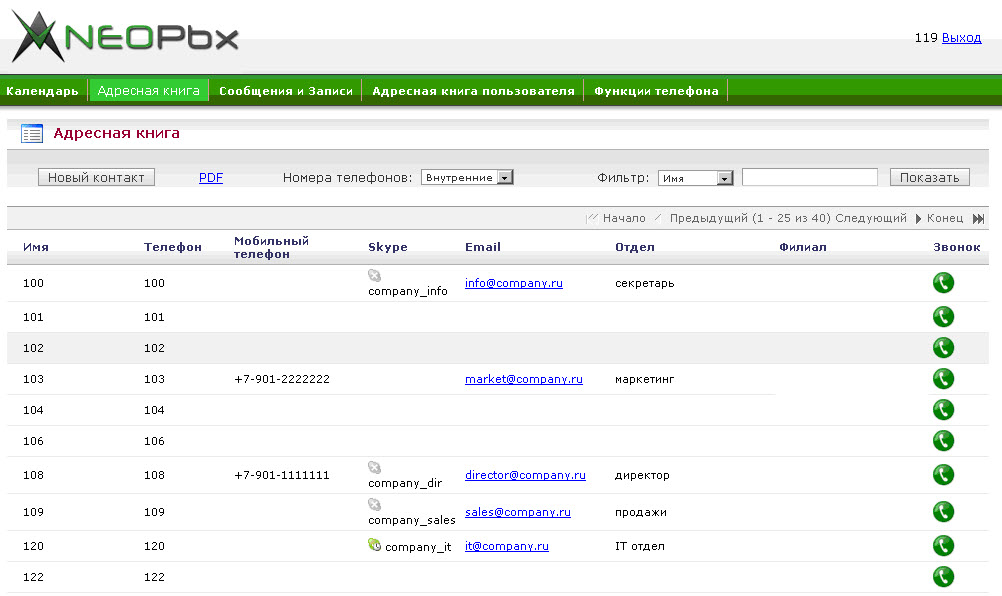The width and height of the screenshot is (1002, 596).
Task: Click the Выход logout link
Action: [961, 38]
